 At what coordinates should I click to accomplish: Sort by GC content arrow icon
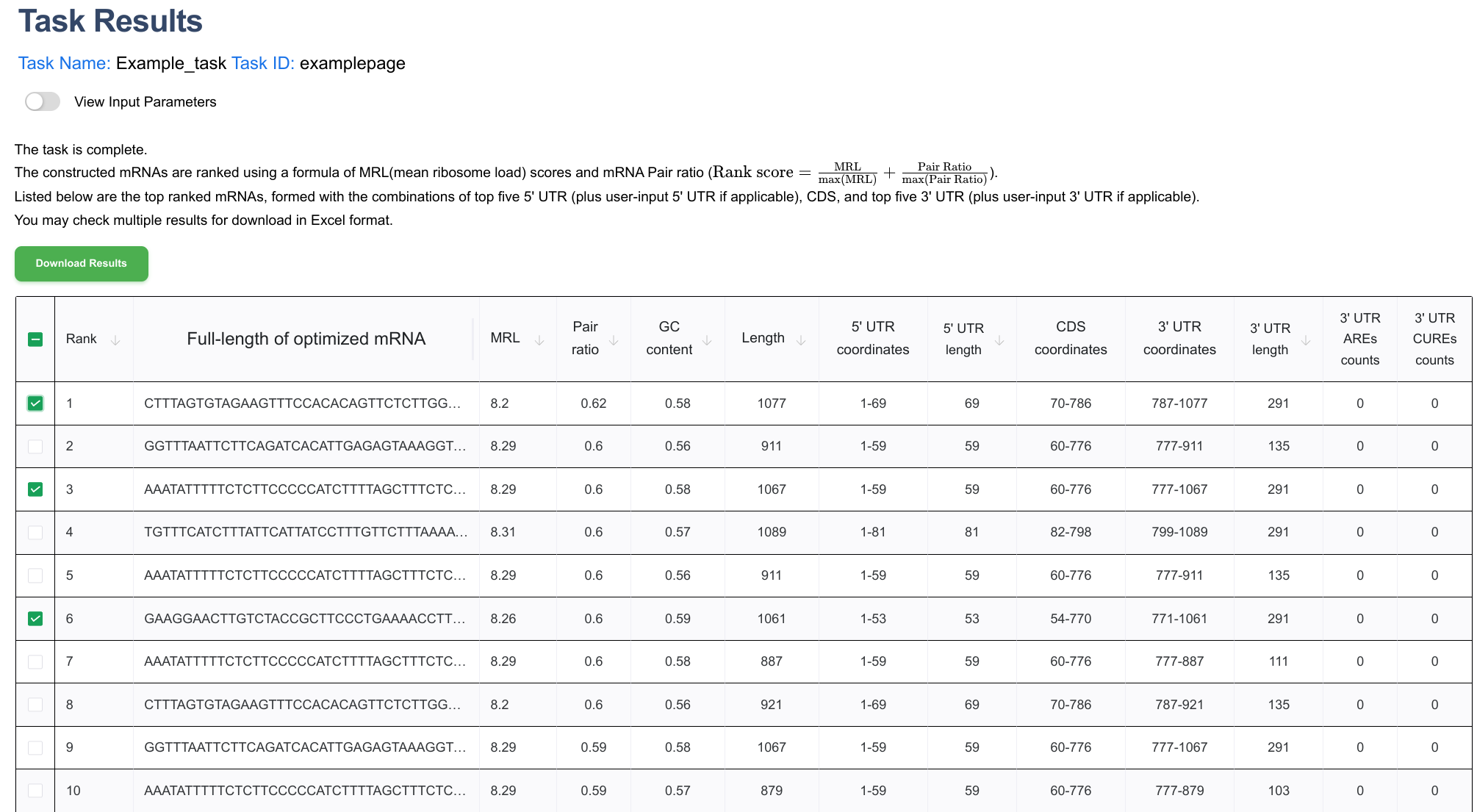(x=707, y=340)
